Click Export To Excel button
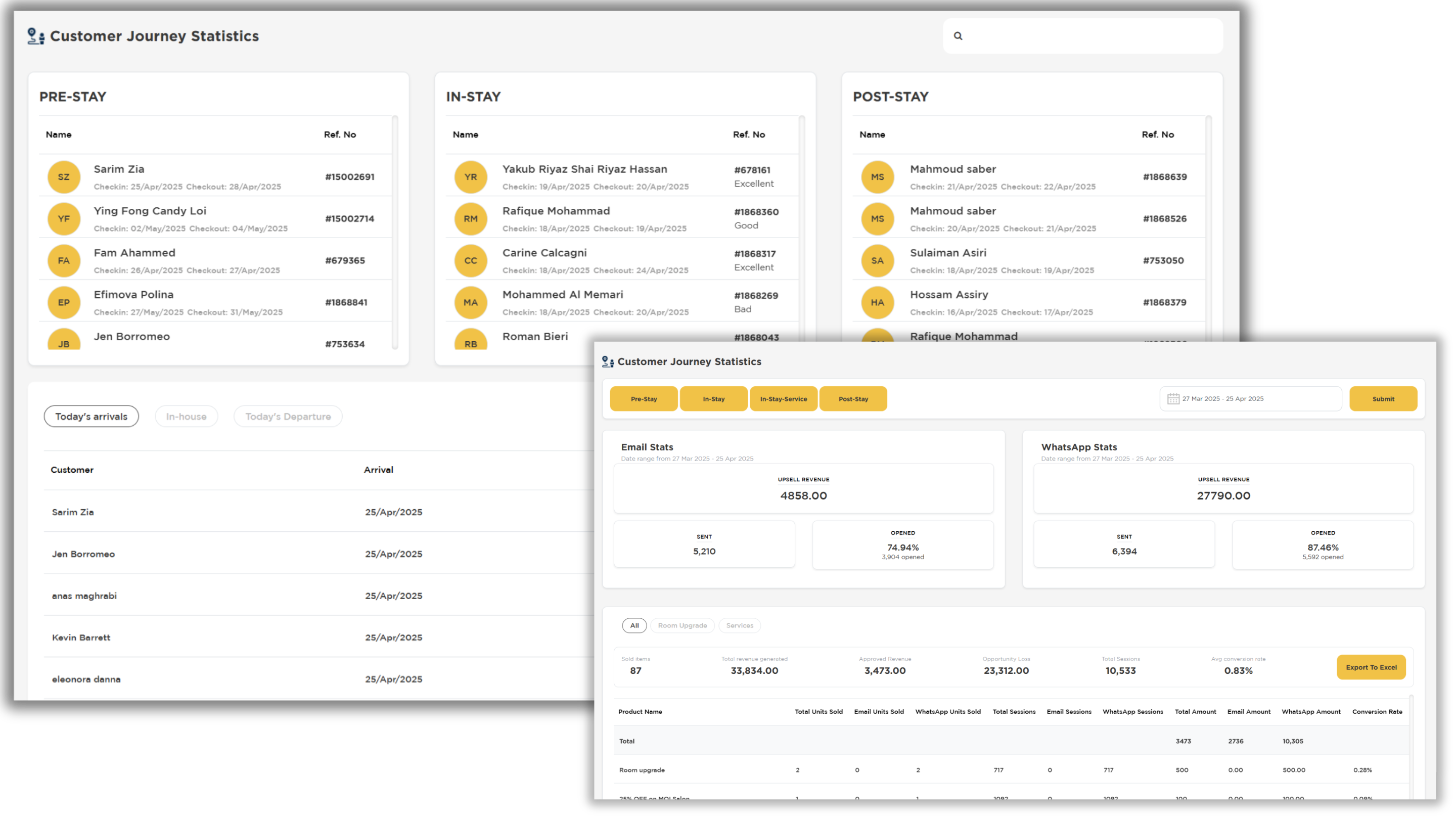1456x819 pixels. point(1371,667)
